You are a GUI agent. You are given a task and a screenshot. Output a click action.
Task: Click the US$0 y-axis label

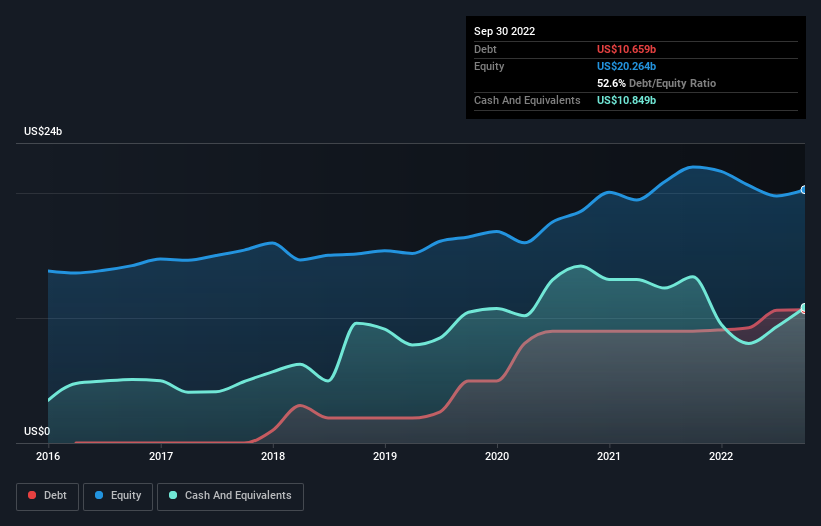(37, 431)
